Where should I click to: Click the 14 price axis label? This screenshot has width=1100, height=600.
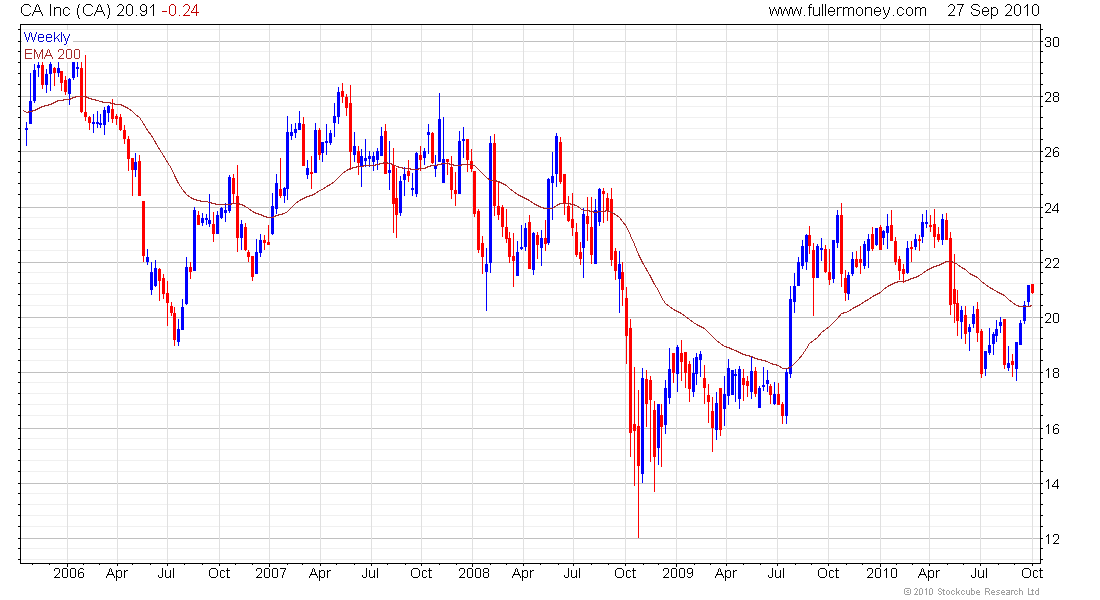tap(1052, 484)
